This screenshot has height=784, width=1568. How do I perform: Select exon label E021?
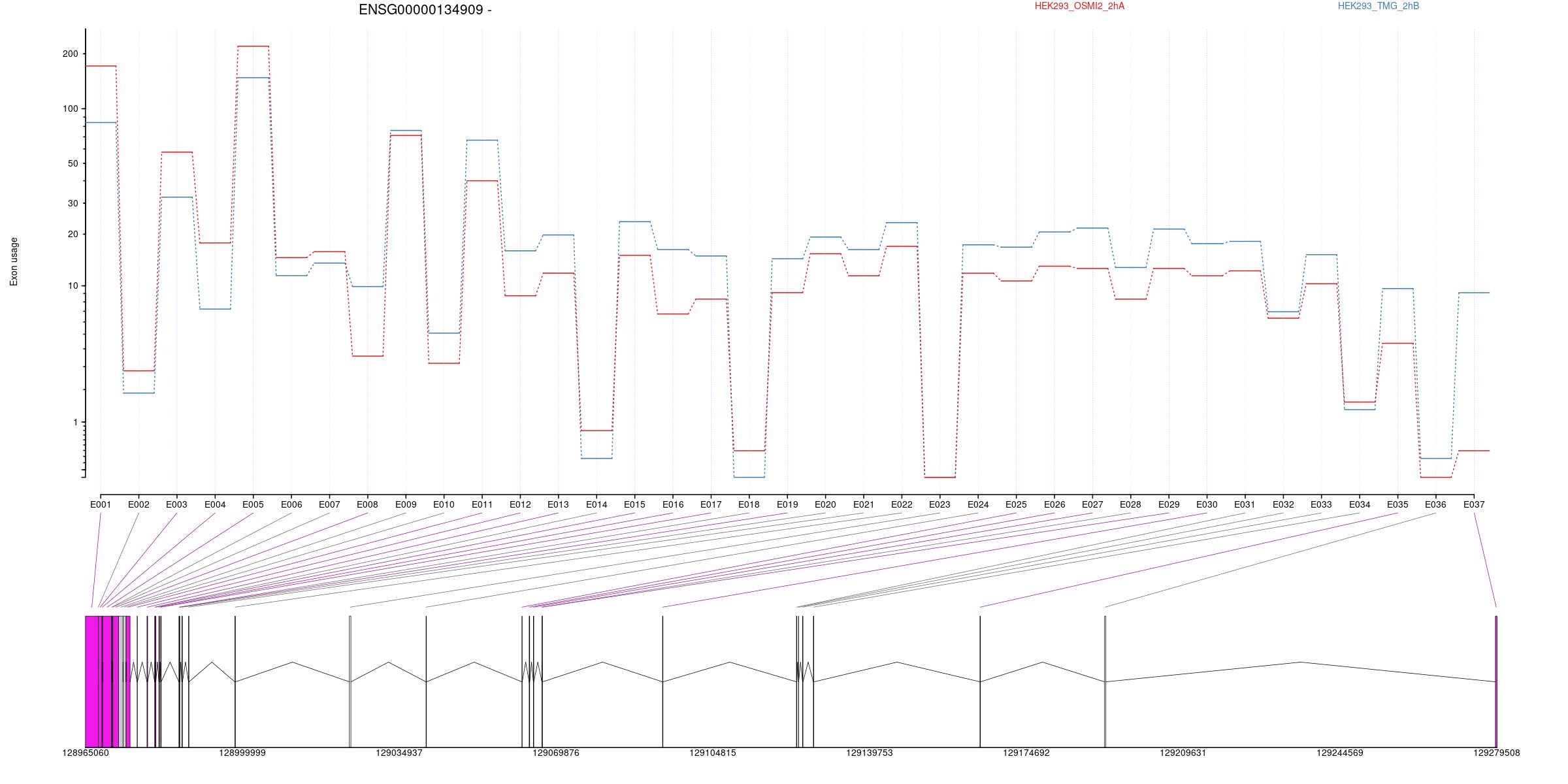click(864, 504)
